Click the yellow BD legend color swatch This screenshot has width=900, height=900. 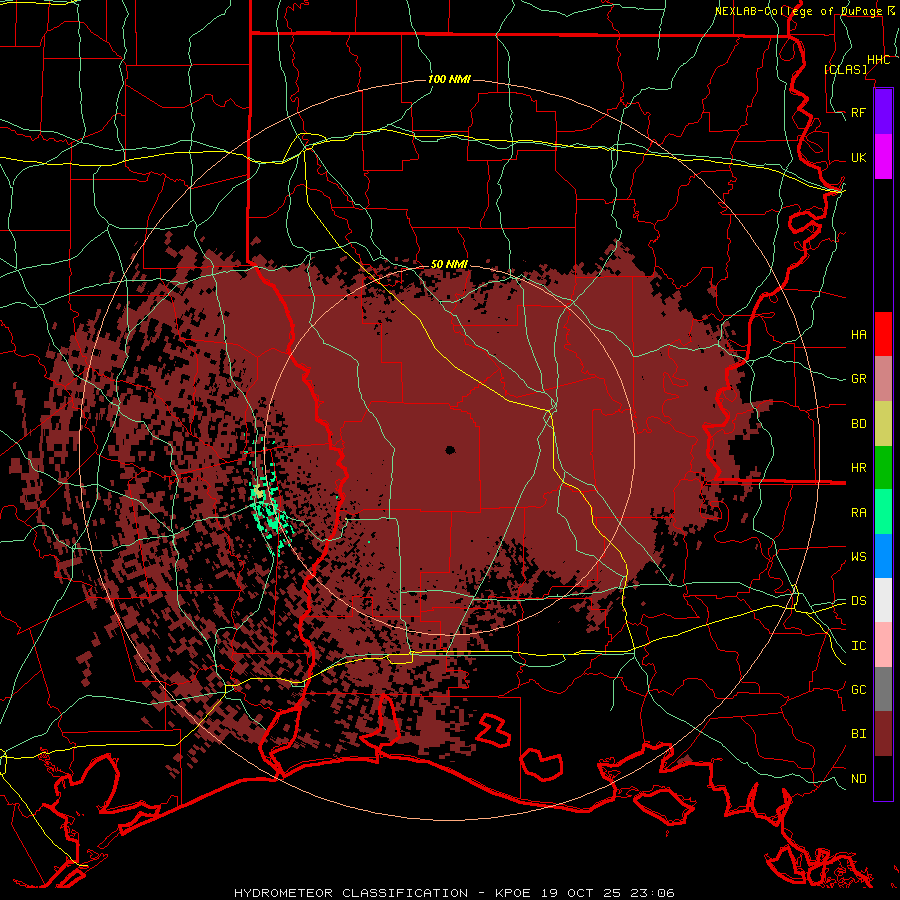(x=883, y=424)
